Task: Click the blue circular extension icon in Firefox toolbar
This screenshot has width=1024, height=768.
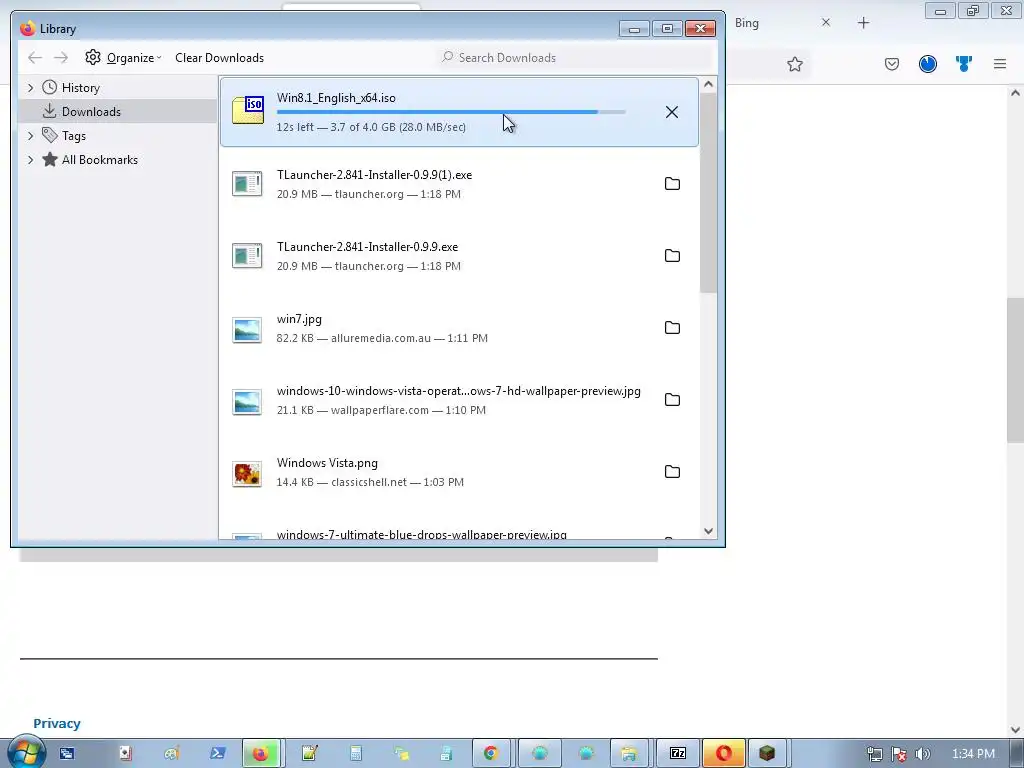Action: tap(928, 64)
